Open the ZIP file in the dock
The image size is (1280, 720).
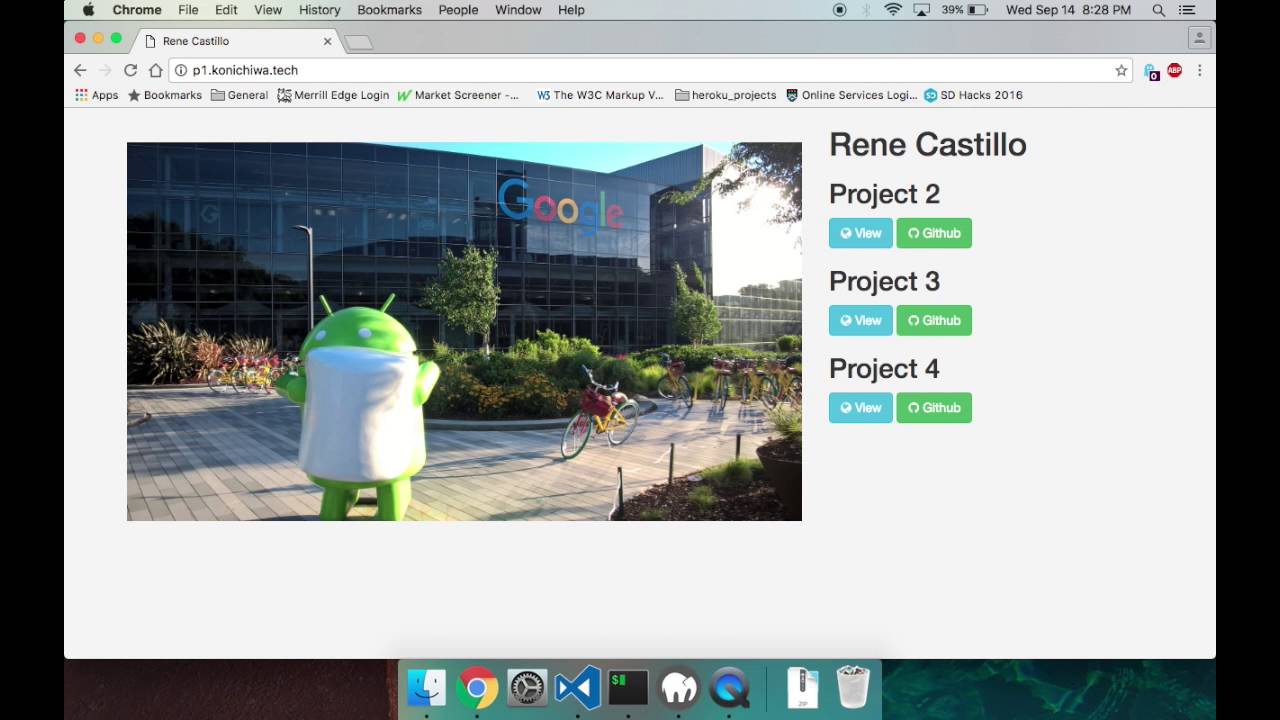coord(802,688)
